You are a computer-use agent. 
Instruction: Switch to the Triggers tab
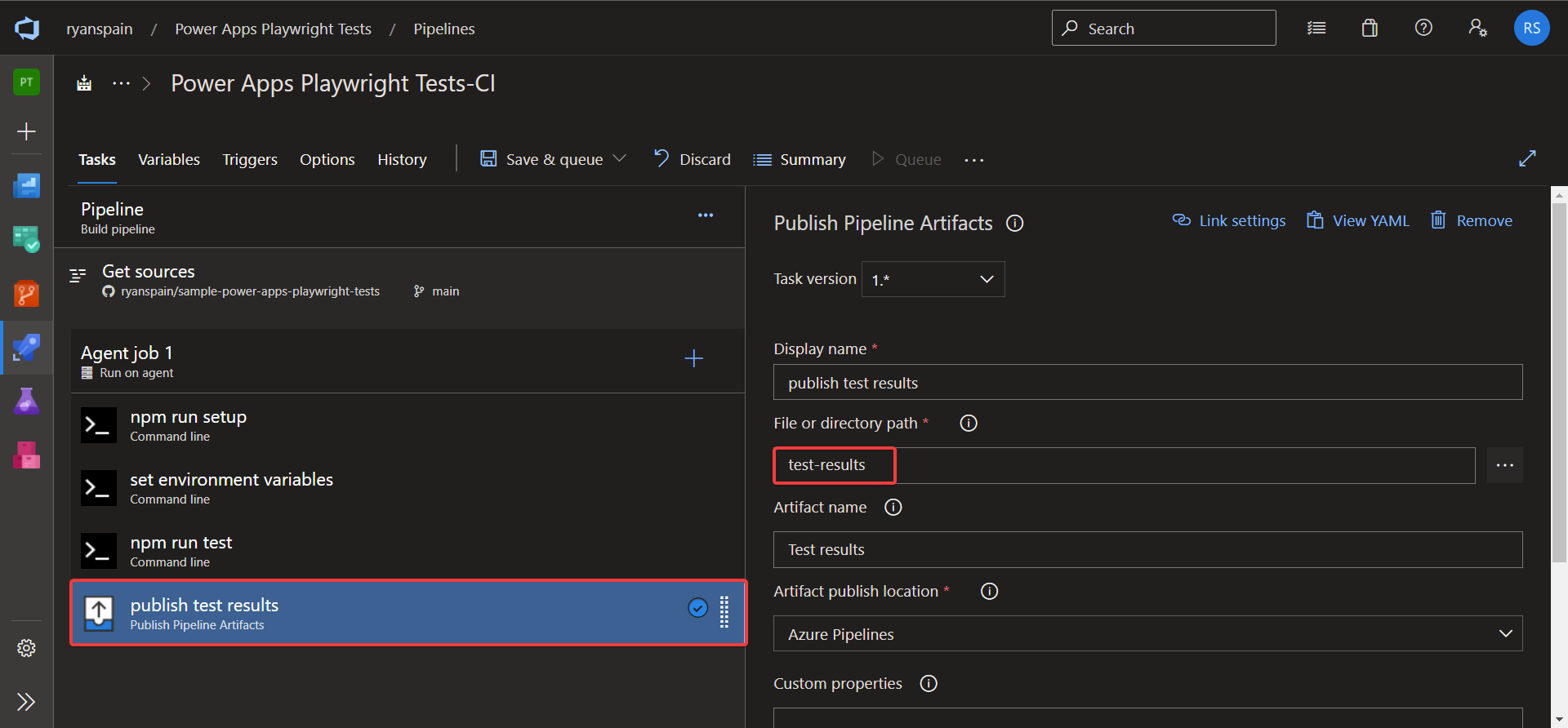(x=250, y=159)
